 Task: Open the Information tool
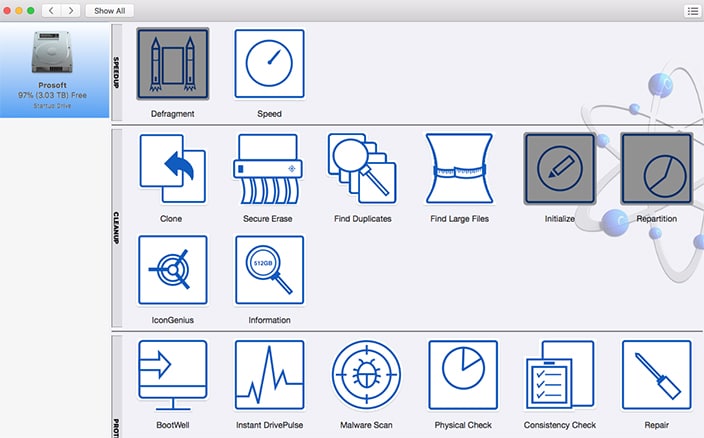269,270
